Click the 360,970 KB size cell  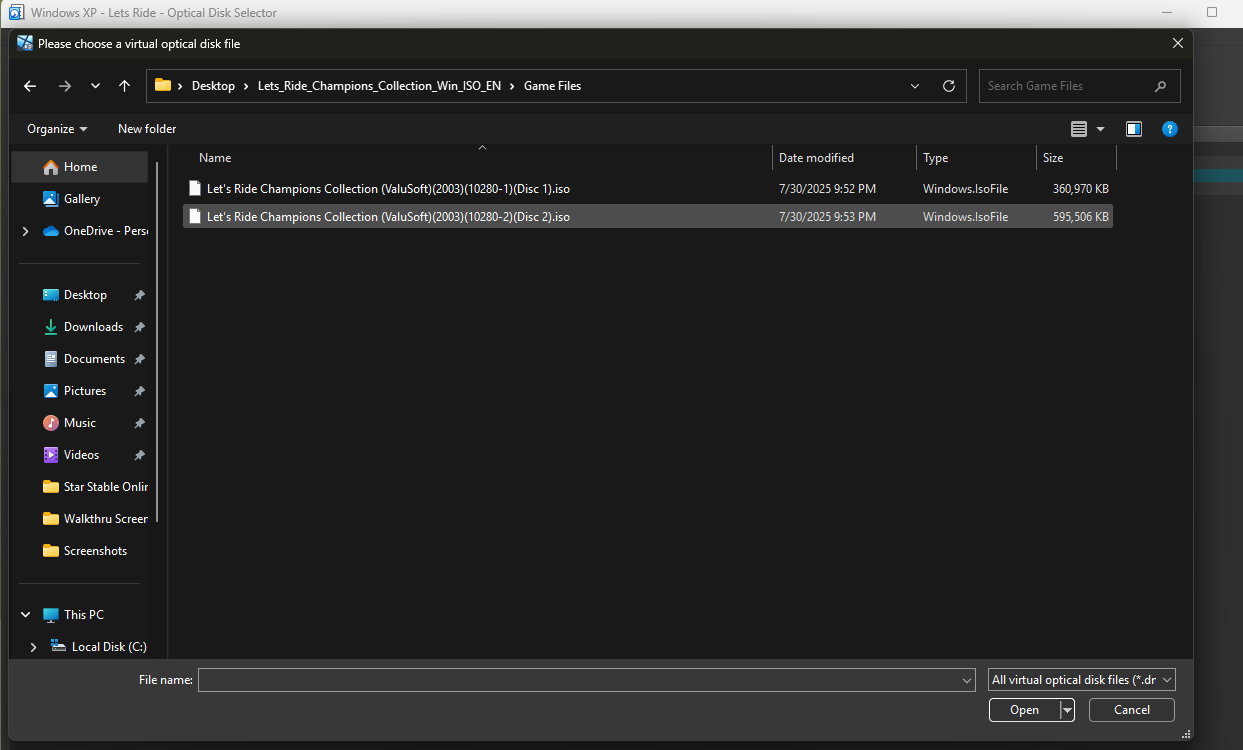click(x=1080, y=189)
